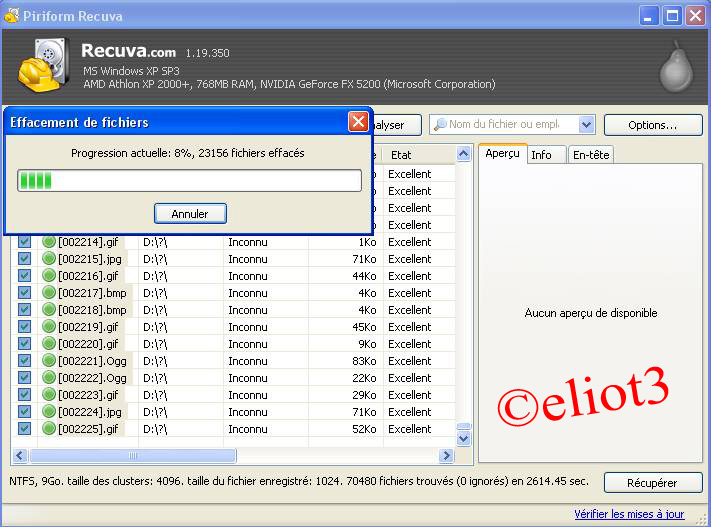Image resolution: width=711 pixels, height=527 pixels.
Task: Click the 52Ko size cell
Action: (x=364, y=429)
